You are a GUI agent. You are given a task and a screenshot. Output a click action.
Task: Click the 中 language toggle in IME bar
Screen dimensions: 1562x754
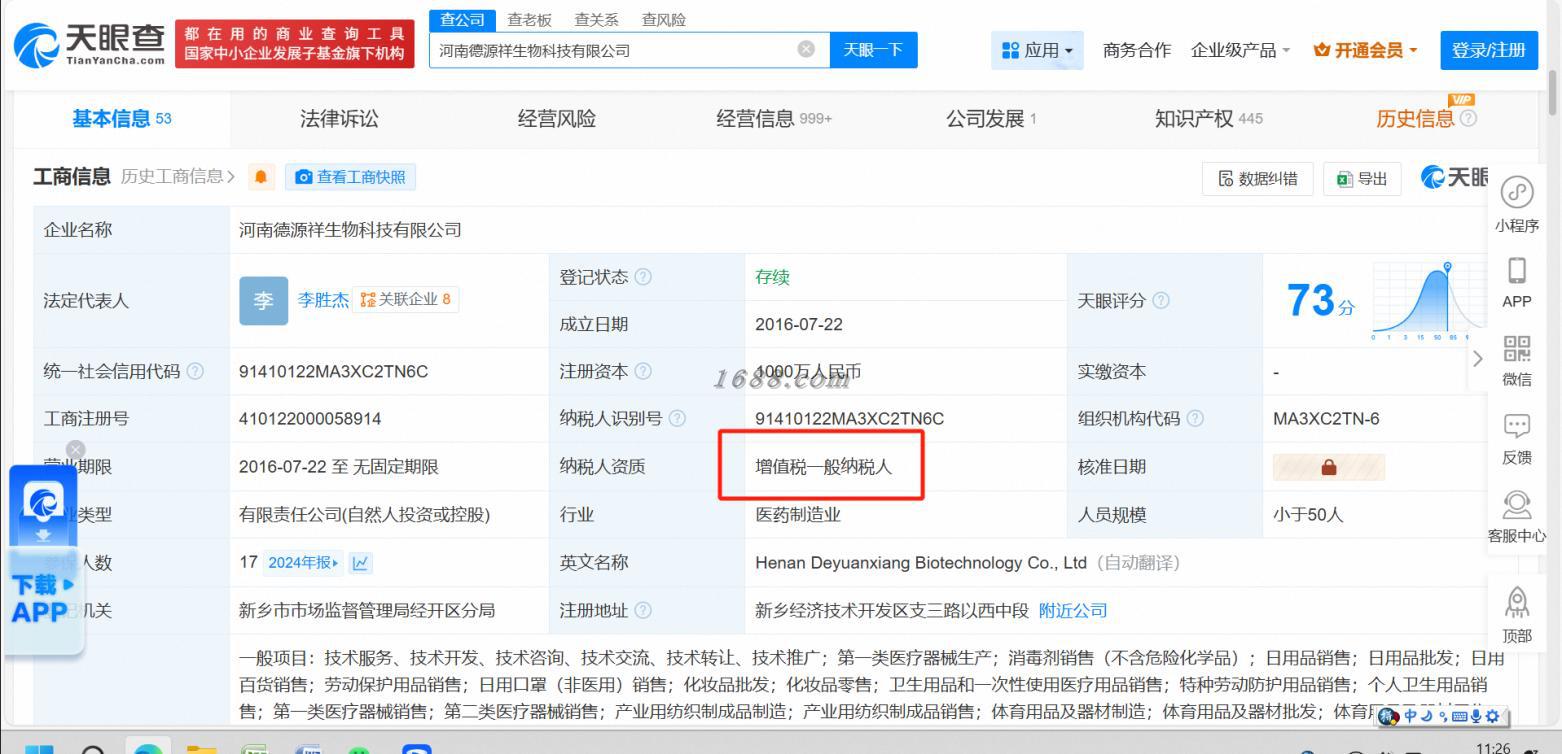click(x=1410, y=716)
